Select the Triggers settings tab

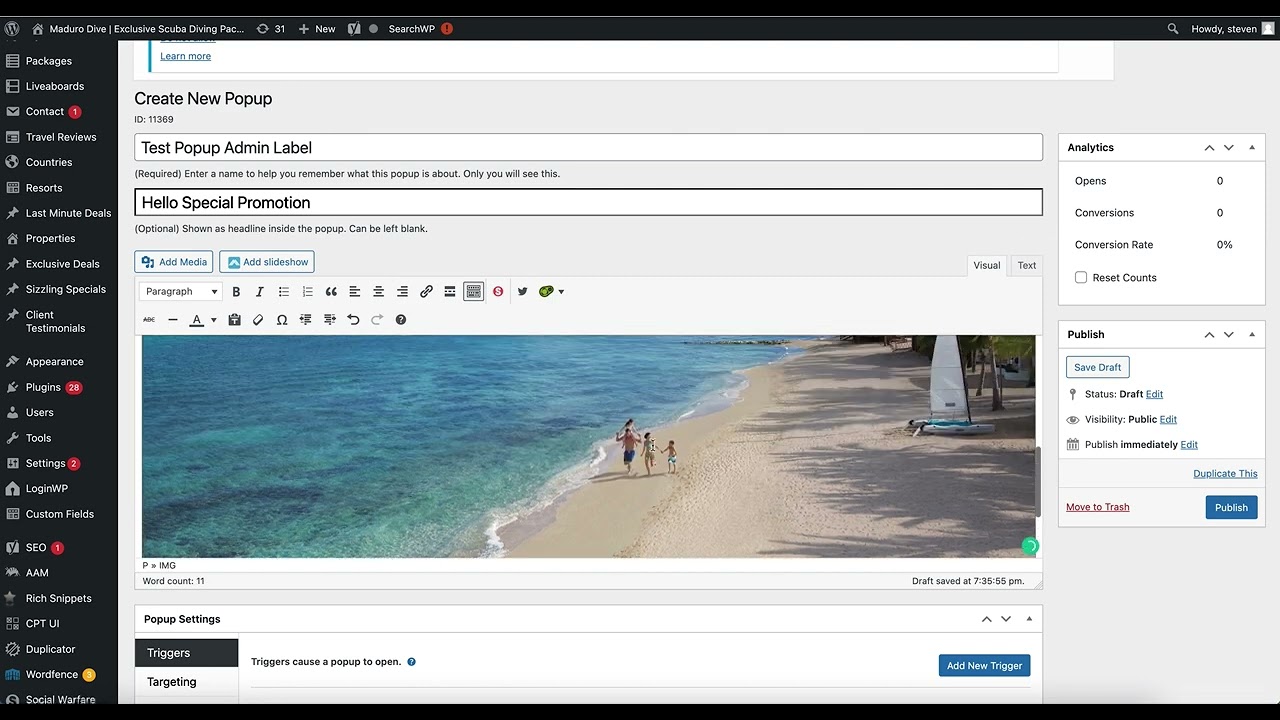(187, 653)
